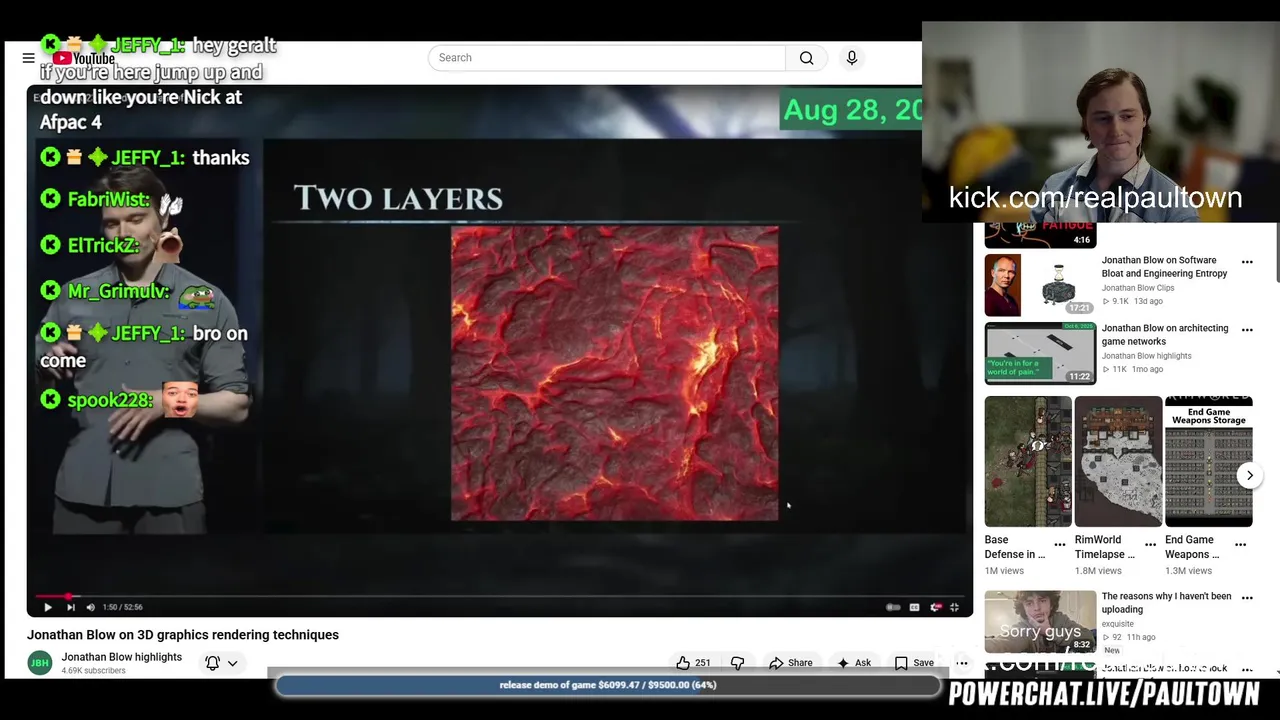Toggle closed captions (CC) button
This screenshot has width=1280, height=720.
pyautogui.click(x=914, y=607)
